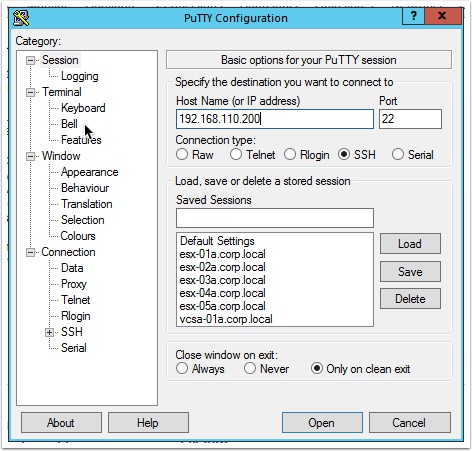Open the Keyboard category
This screenshot has width=472, height=451.
[x=83, y=108]
